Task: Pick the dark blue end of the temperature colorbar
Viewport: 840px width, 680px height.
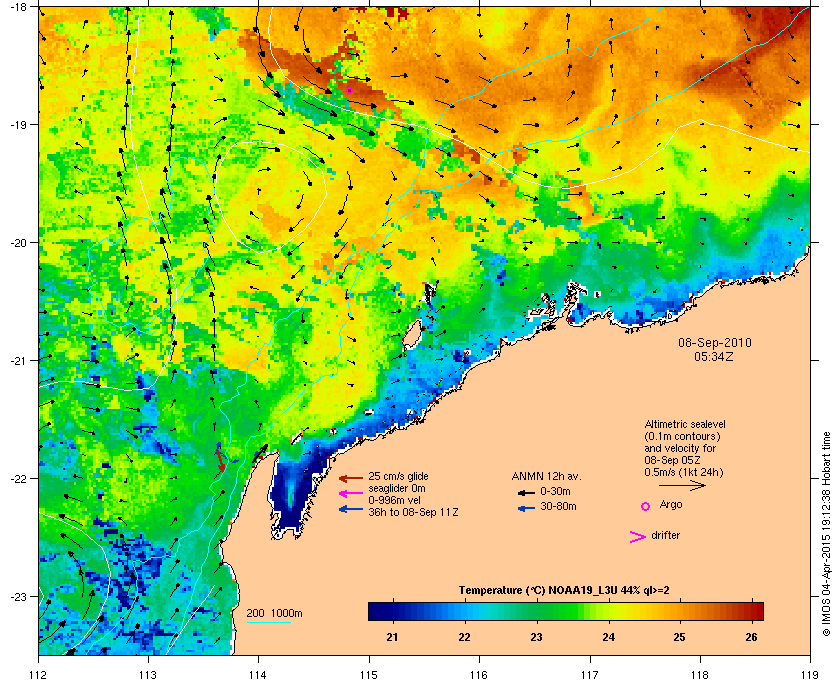Action: 375,611
